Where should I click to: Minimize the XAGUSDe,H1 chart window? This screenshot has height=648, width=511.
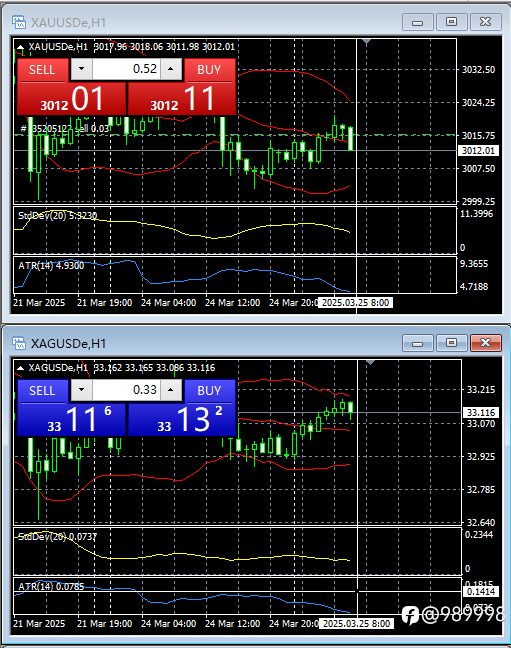tap(418, 343)
